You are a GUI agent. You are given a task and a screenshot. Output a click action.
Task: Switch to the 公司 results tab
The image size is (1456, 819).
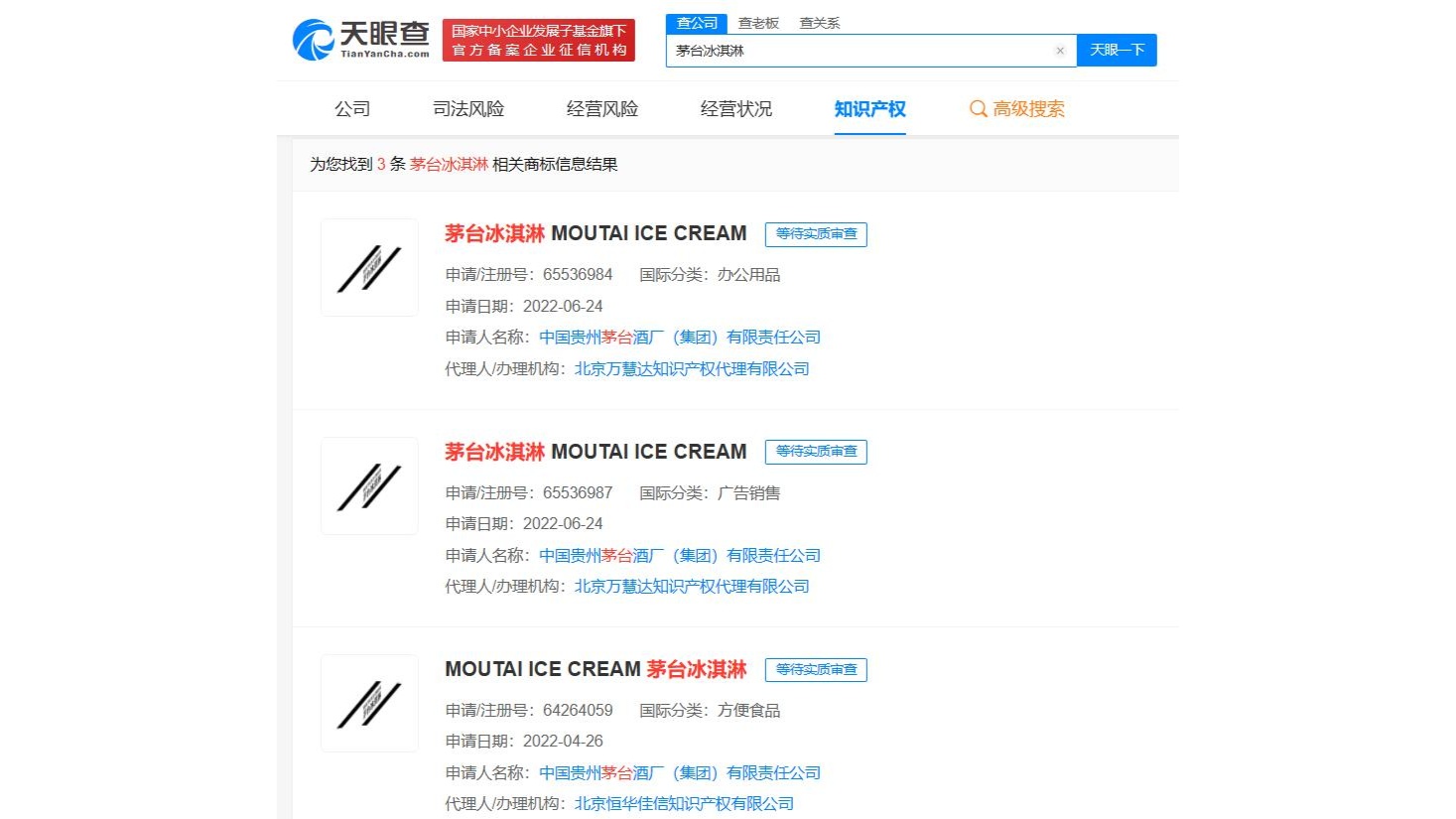point(352,109)
